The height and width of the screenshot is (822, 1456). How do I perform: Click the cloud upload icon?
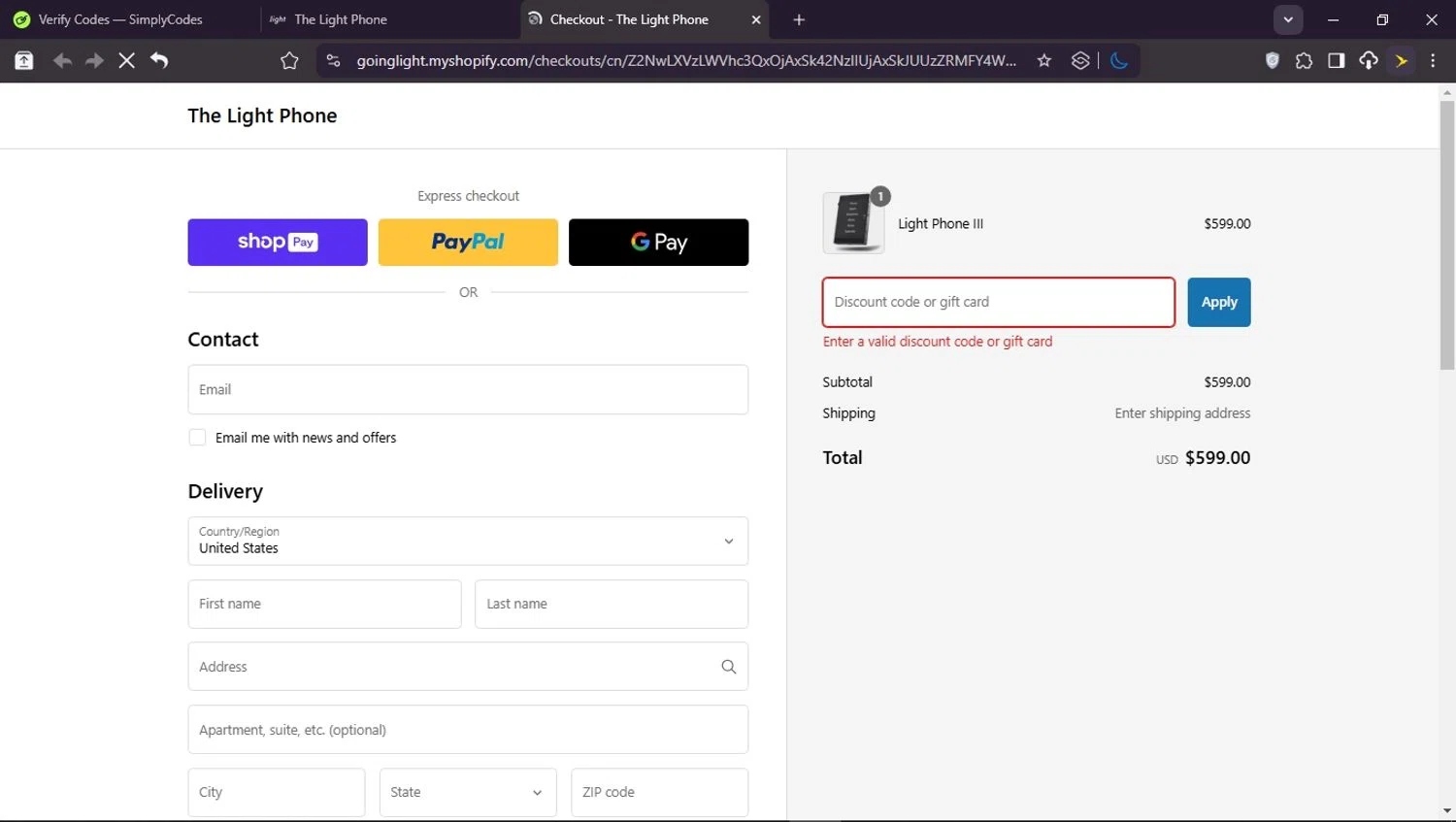click(1369, 60)
